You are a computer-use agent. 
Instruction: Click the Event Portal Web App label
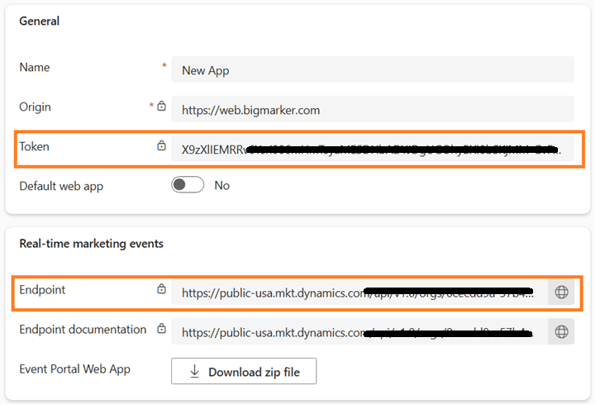click(75, 369)
